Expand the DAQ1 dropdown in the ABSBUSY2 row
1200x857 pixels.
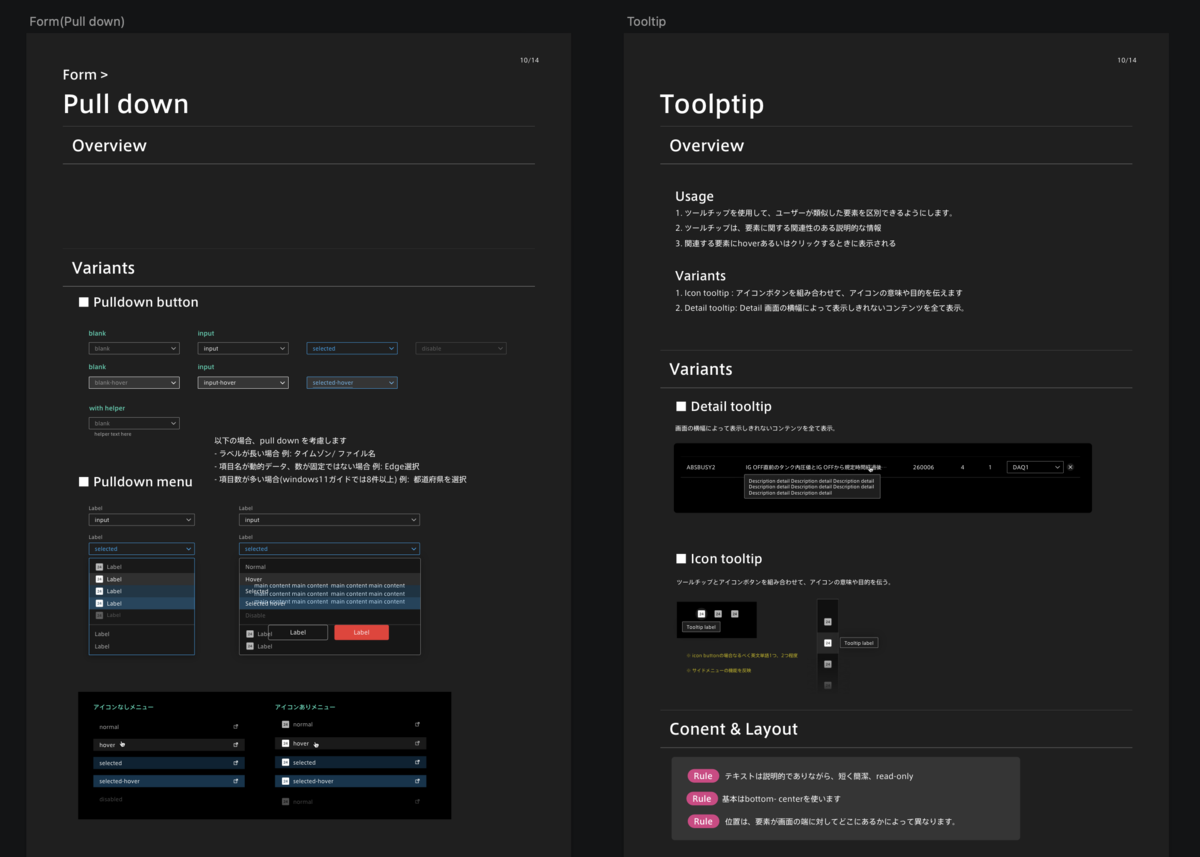[x=1036, y=467]
